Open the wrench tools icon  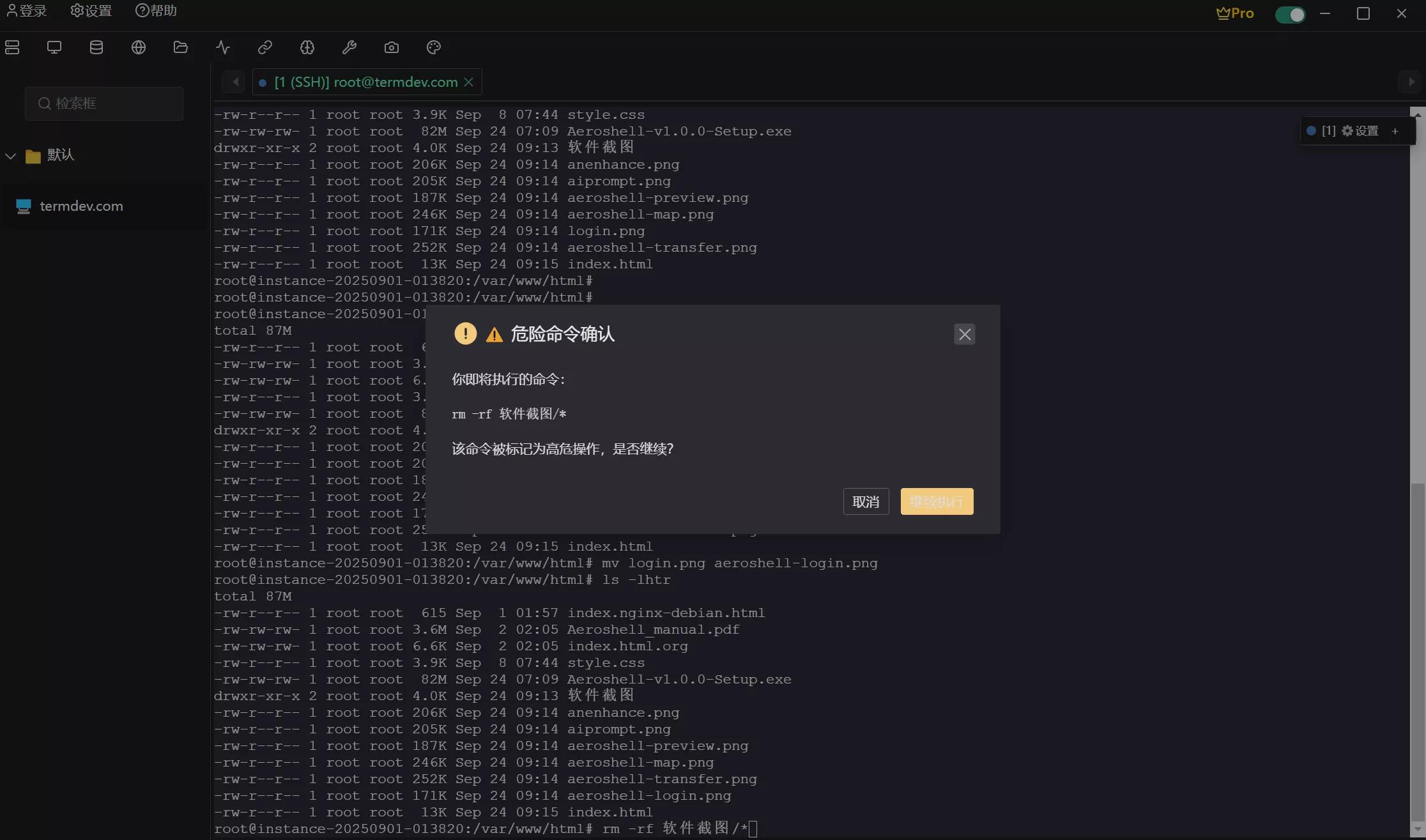[x=349, y=47]
